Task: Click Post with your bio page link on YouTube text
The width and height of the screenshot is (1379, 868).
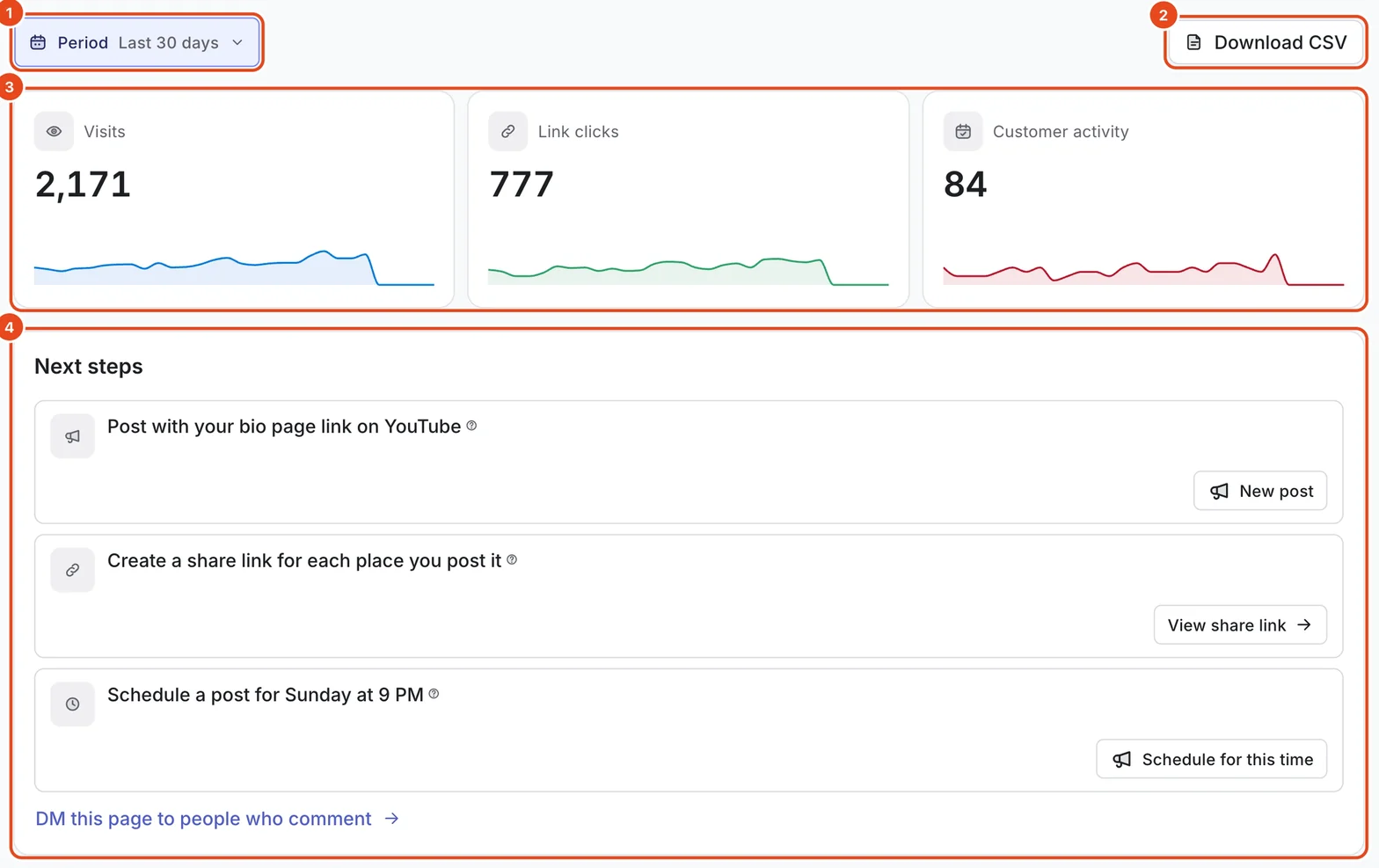Action: pos(284,427)
